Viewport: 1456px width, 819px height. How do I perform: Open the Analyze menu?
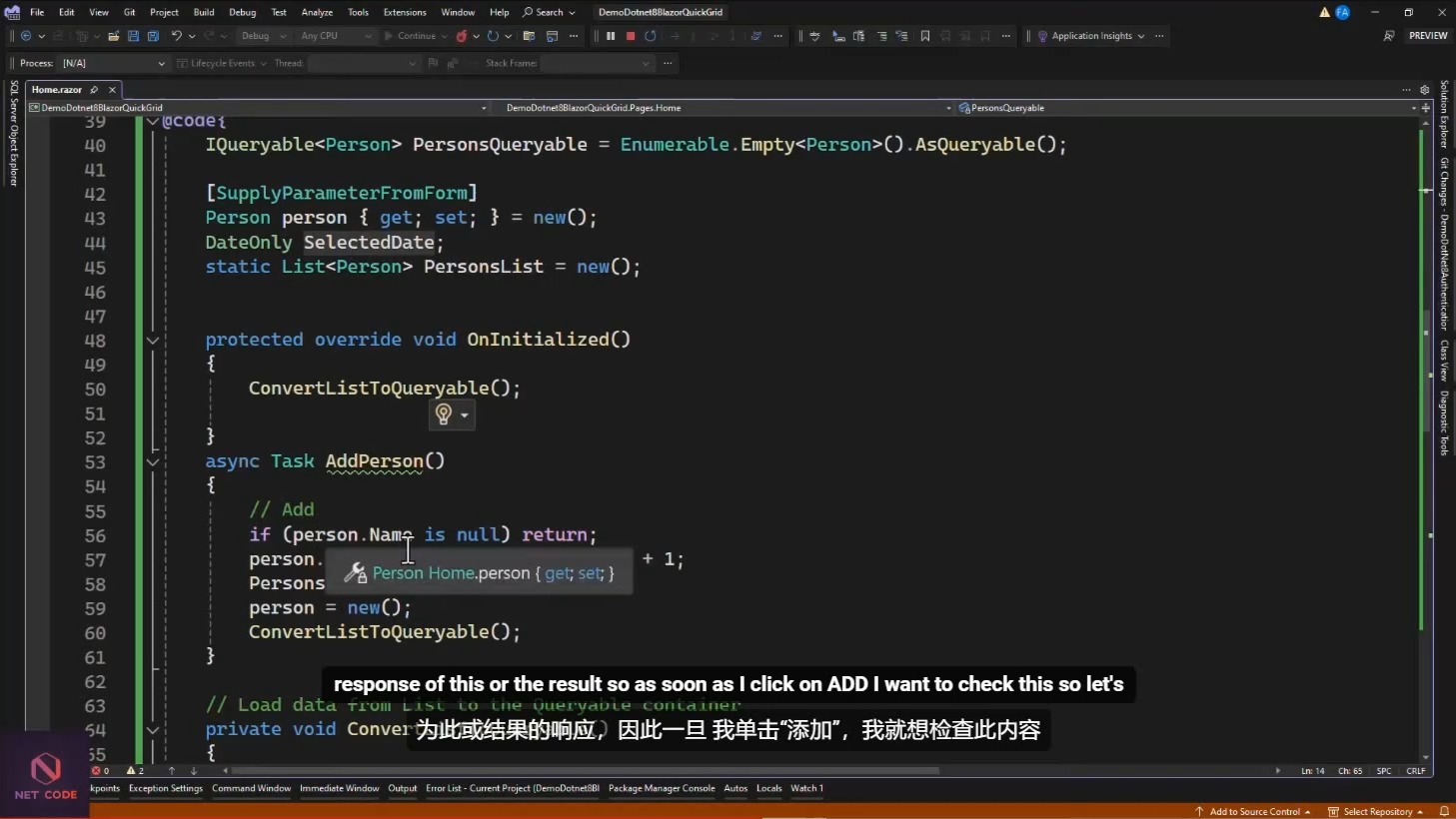pyautogui.click(x=317, y=12)
